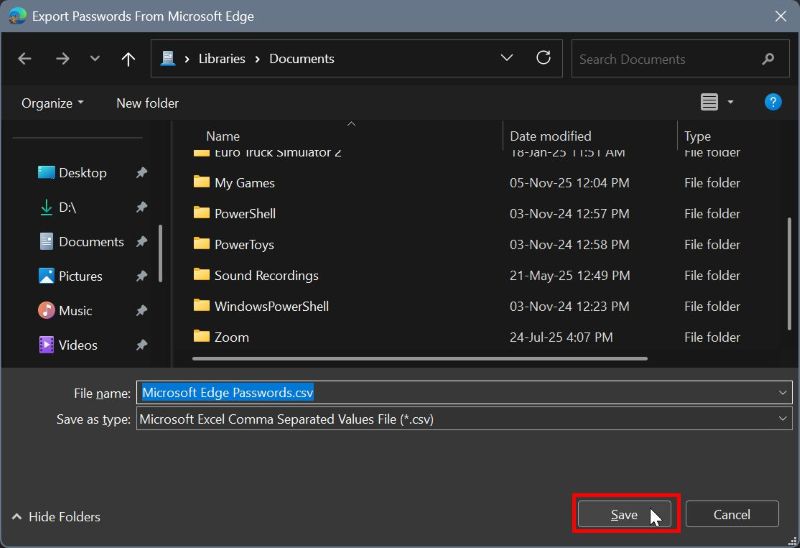Viewport: 800px width, 548px height.
Task: Open Videos in the sidebar
Action: pos(78,345)
